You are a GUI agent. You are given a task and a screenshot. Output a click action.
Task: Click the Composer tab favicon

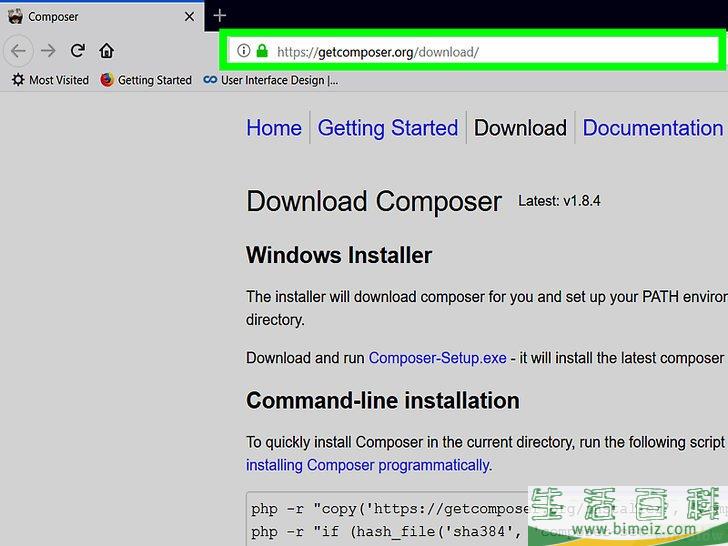[x=15, y=16]
